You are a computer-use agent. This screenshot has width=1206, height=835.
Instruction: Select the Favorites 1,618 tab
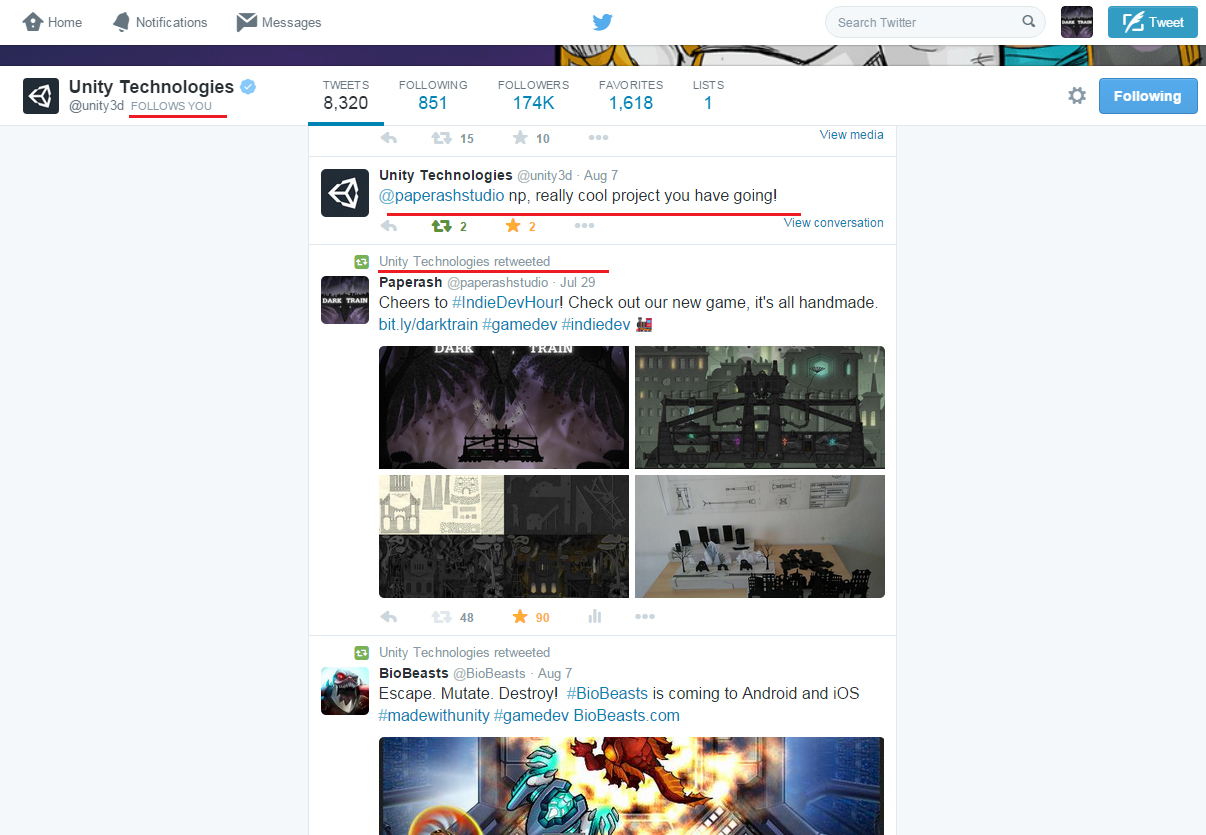click(631, 95)
